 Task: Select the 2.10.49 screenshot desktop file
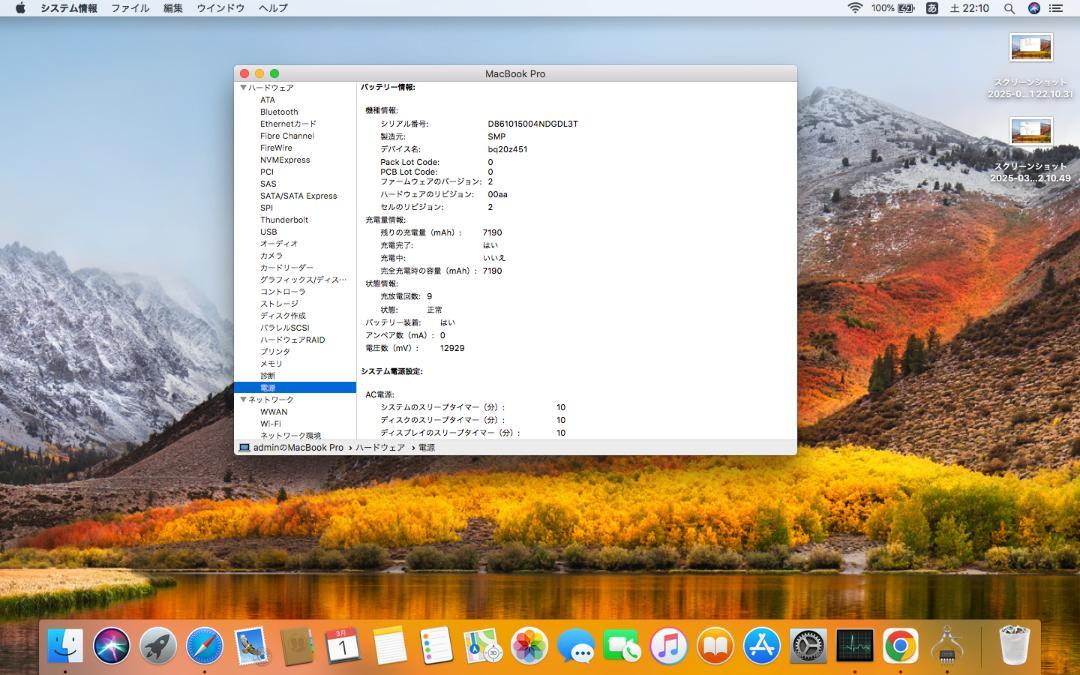coord(1030,149)
